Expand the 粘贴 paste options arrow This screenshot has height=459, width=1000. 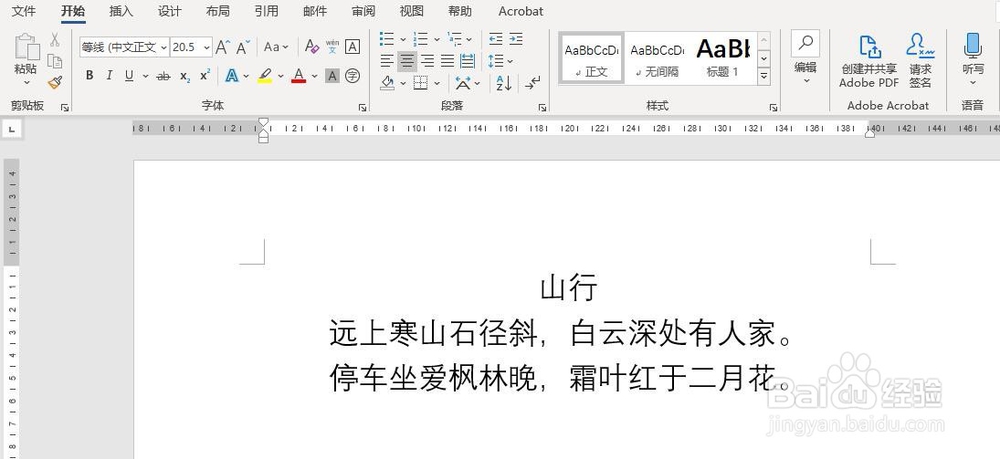[27, 82]
